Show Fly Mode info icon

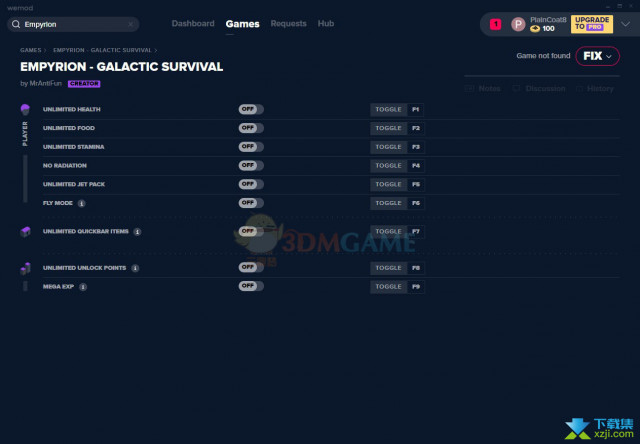(82, 203)
